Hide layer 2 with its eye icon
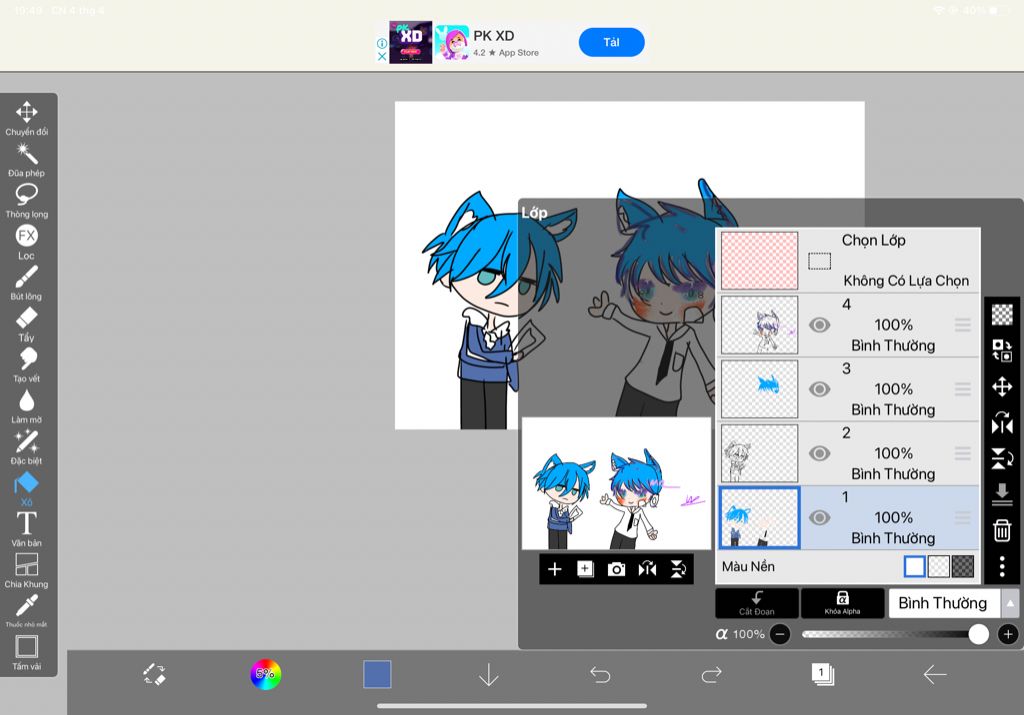This screenshot has width=1024, height=715. pyautogui.click(x=820, y=453)
